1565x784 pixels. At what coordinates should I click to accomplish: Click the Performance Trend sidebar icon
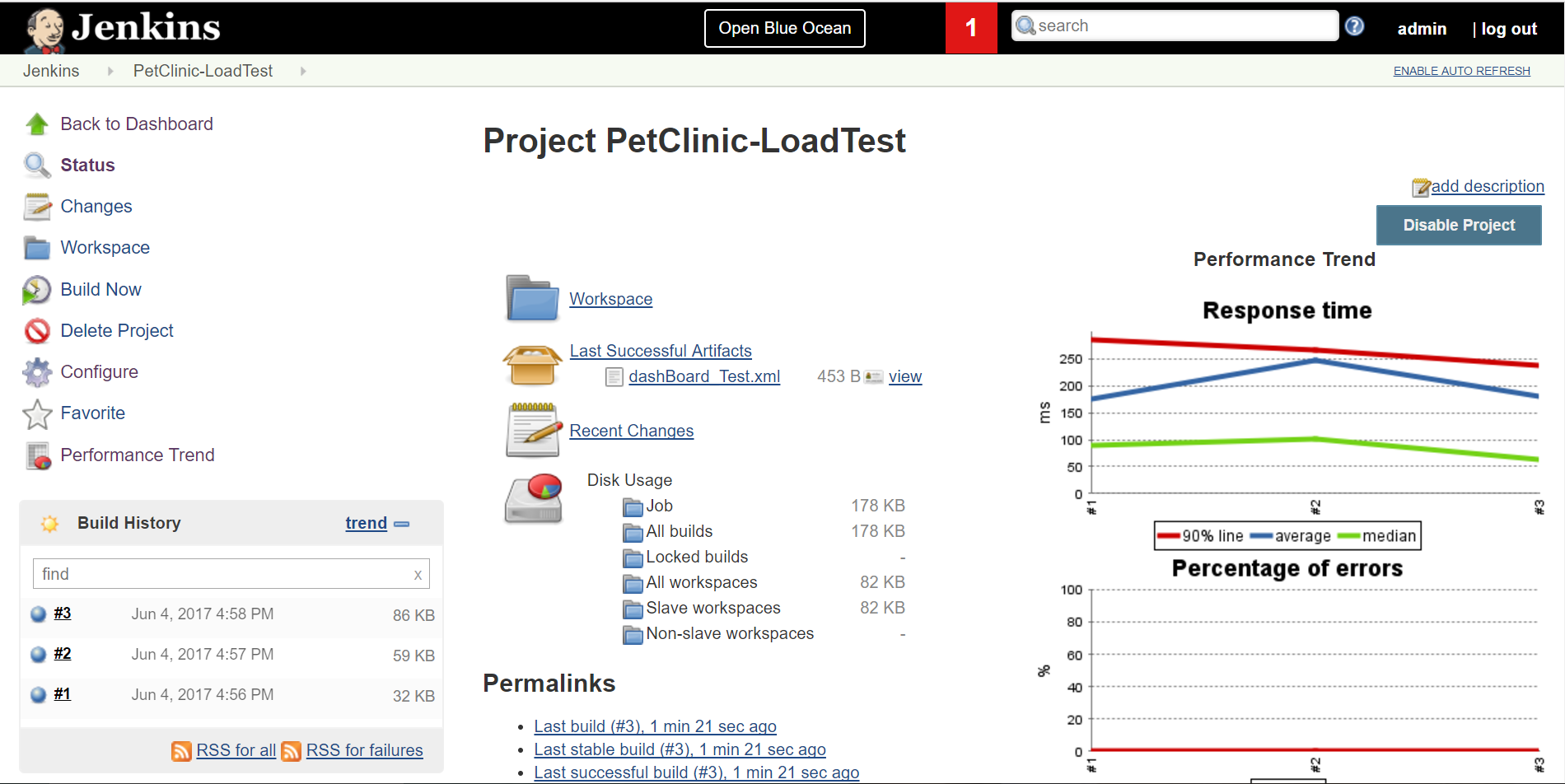(38, 455)
